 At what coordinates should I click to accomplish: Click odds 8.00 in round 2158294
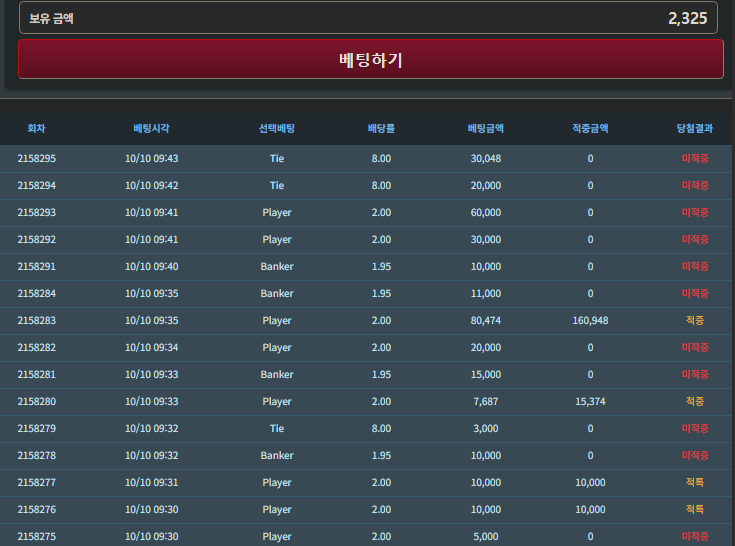tap(381, 186)
